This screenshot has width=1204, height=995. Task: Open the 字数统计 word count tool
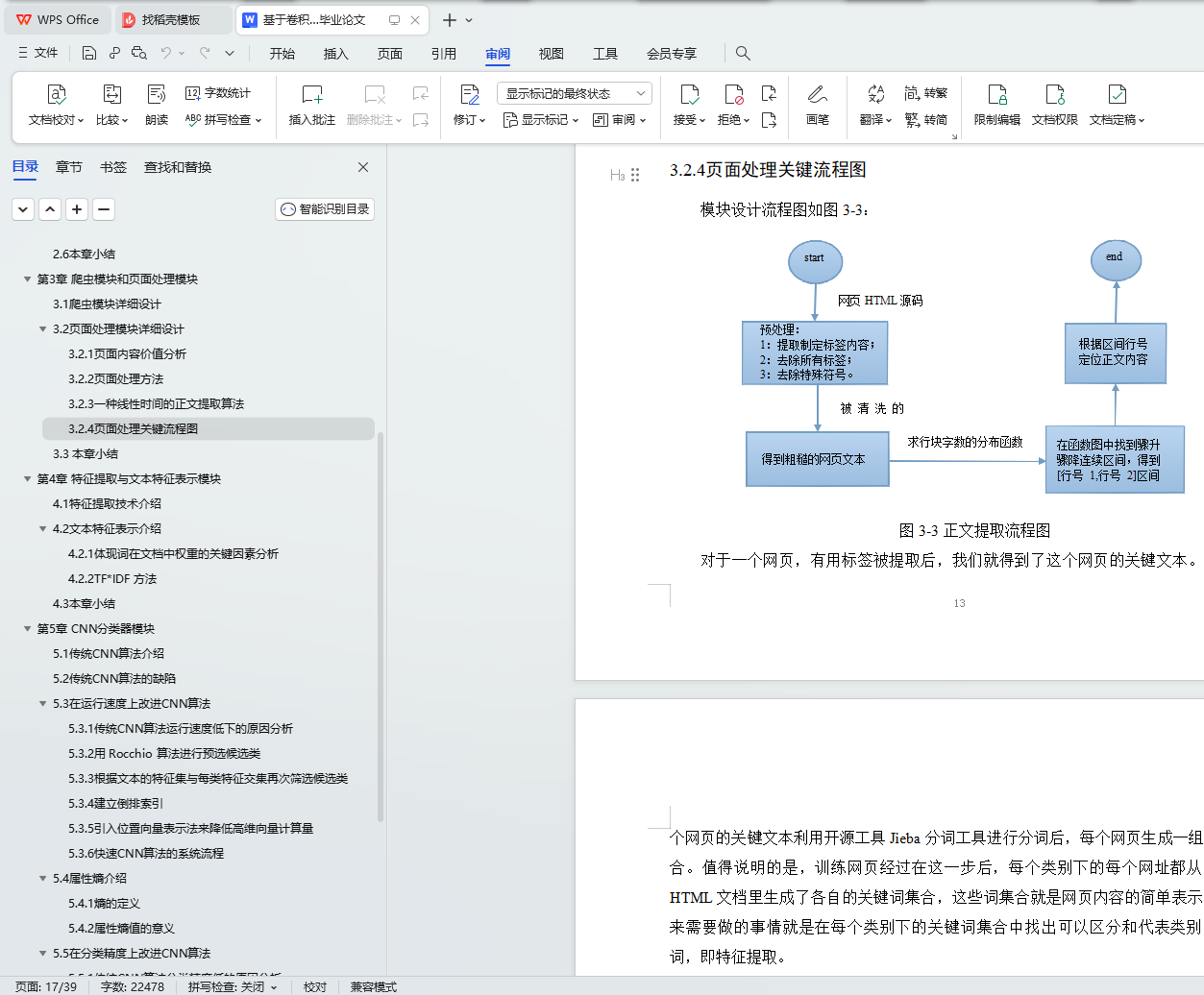coord(218,93)
